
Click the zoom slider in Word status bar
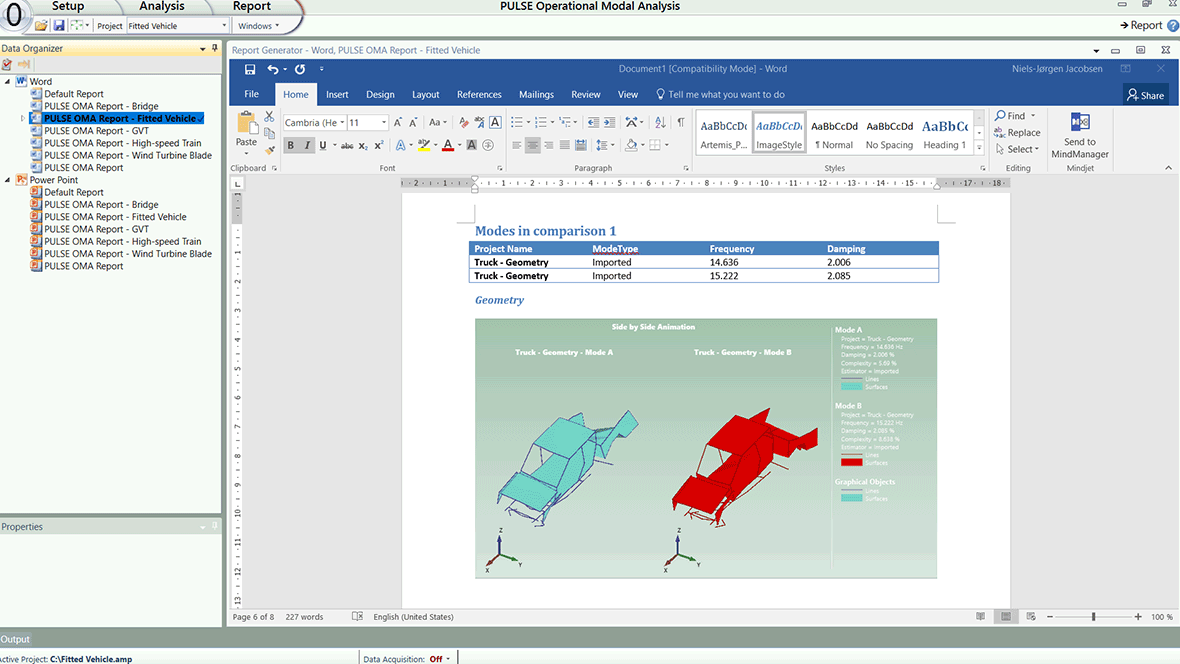(1093, 617)
